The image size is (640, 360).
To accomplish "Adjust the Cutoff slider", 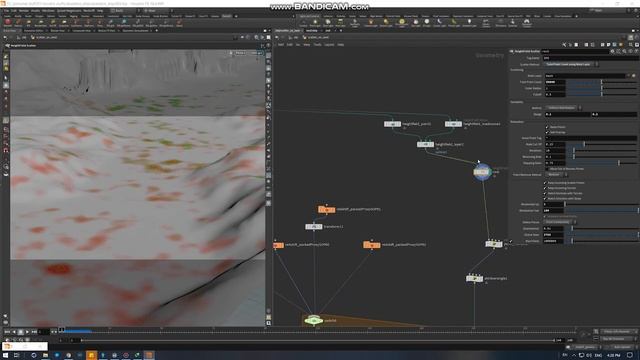I will click(602, 94).
